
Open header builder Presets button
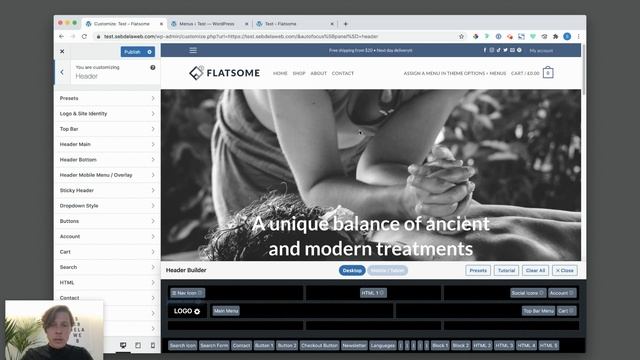pos(478,270)
